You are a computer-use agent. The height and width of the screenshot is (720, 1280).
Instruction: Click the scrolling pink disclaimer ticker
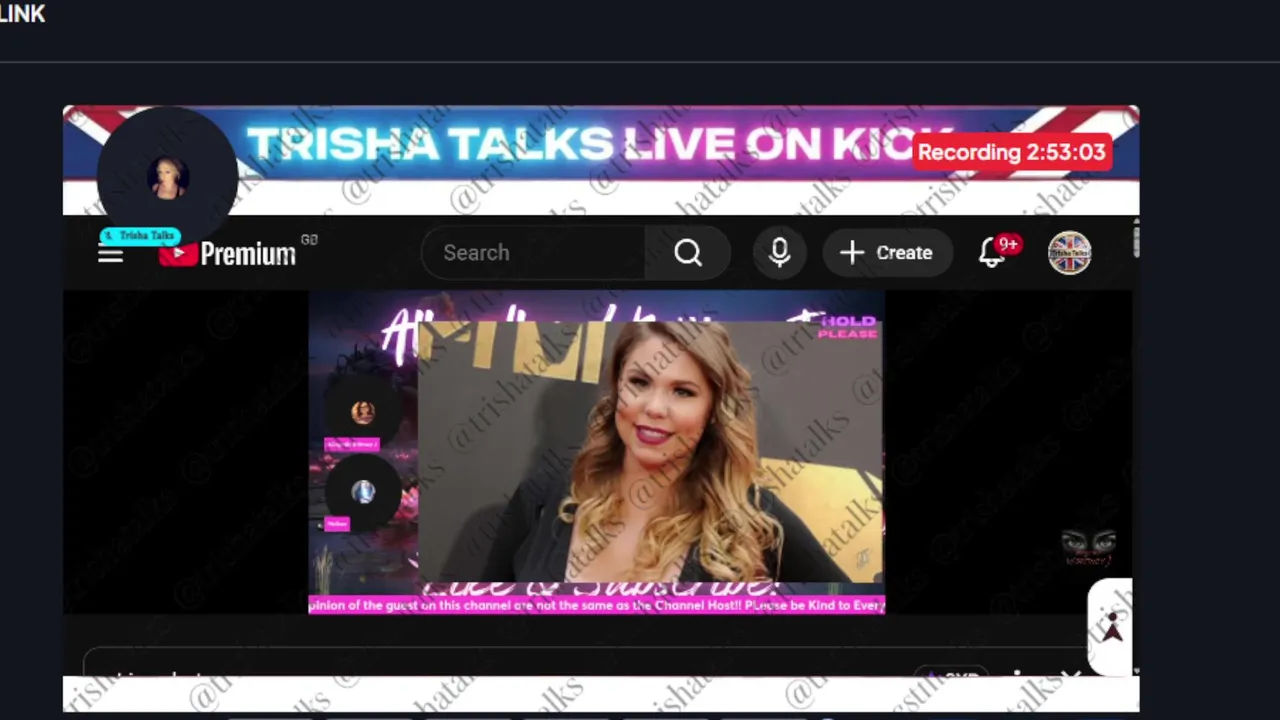pyautogui.click(x=597, y=605)
